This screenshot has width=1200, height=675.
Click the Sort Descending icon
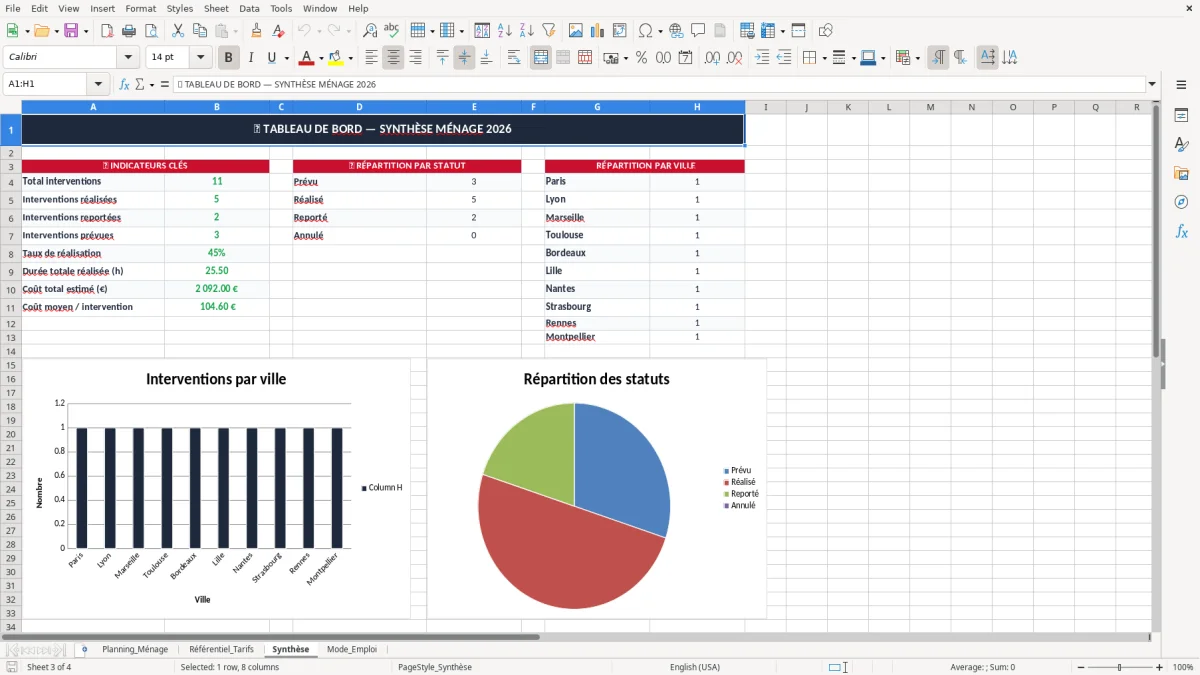(x=527, y=31)
